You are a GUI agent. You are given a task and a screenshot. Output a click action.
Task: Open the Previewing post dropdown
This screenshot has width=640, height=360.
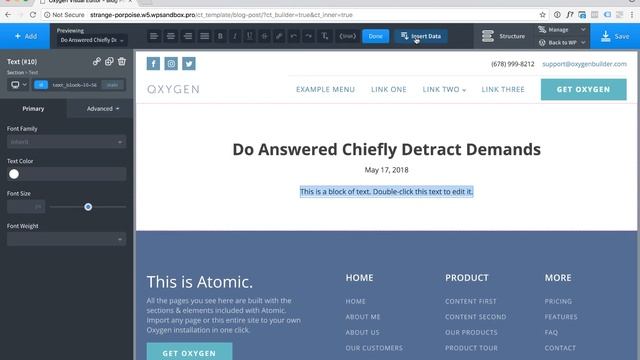92,40
